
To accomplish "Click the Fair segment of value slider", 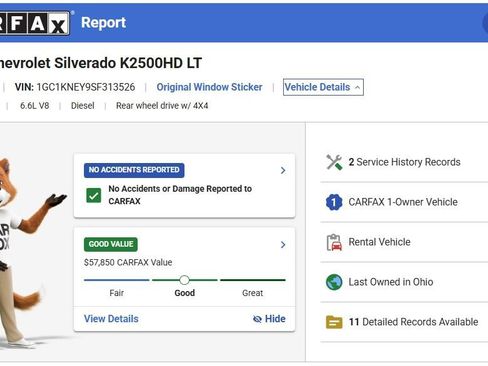I will coord(116,280).
